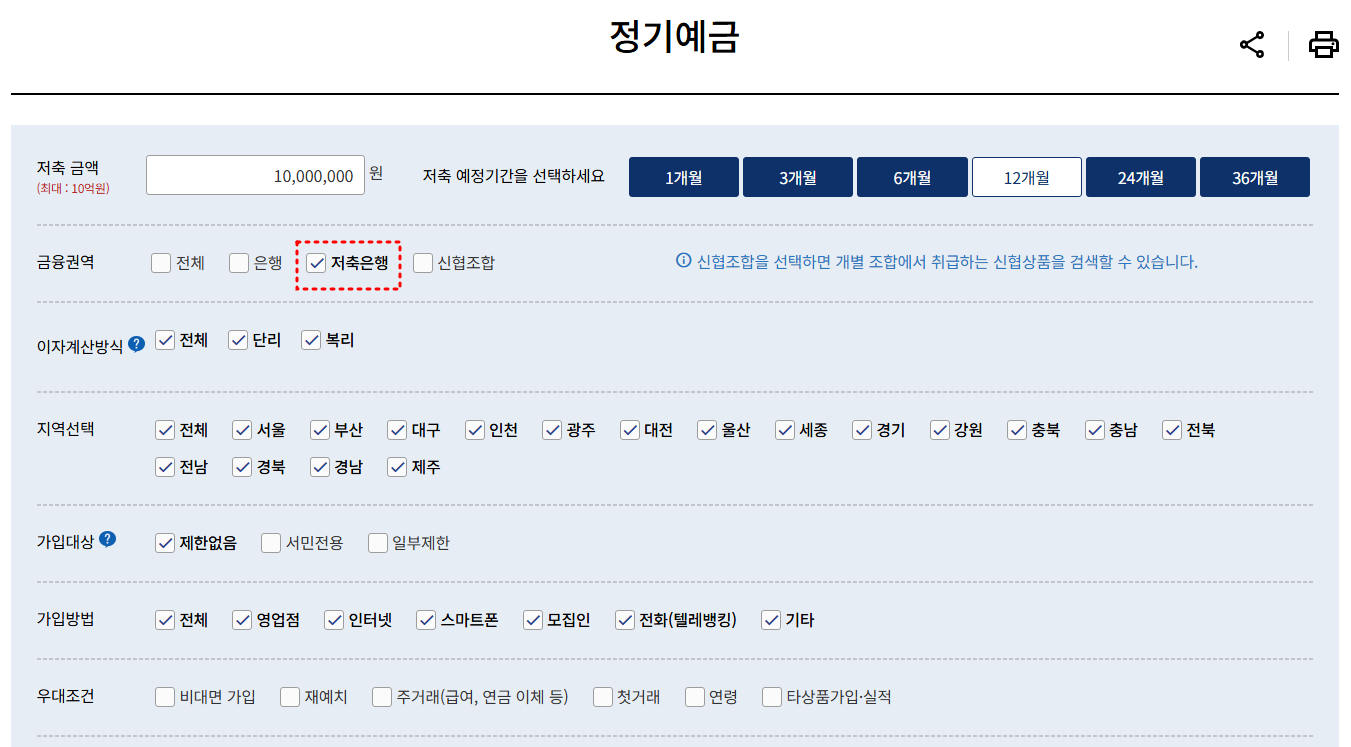This screenshot has width=1351, height=747.
Task: Select the 1개월 period button
Action: (684, 177)
